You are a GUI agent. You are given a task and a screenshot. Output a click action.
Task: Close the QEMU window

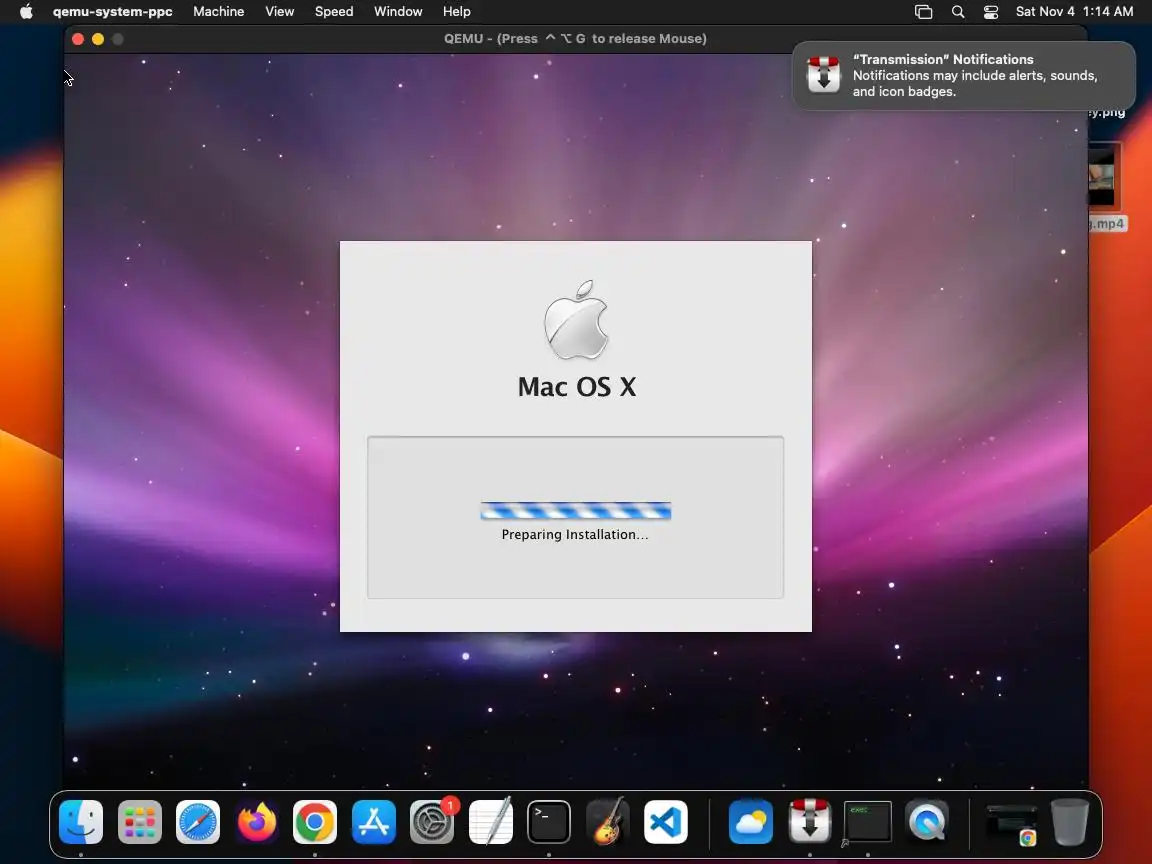pos(78,39)
